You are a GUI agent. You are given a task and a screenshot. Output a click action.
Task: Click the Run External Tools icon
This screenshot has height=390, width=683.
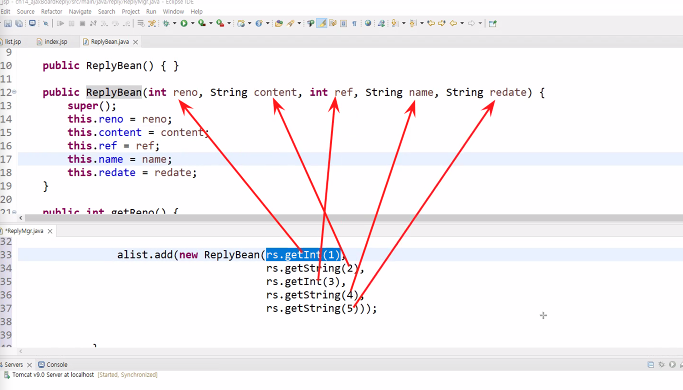(x=220, y=24)
